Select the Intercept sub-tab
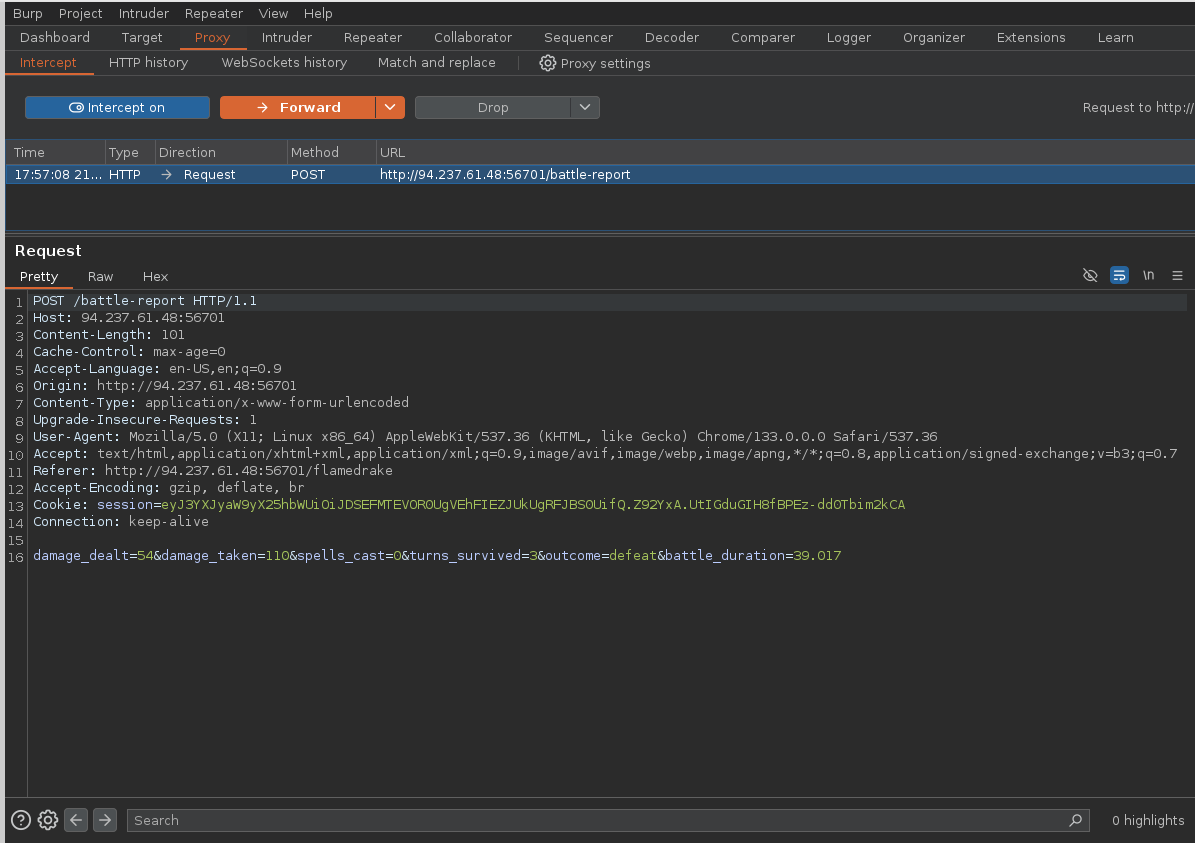 [x=48, y=63]
